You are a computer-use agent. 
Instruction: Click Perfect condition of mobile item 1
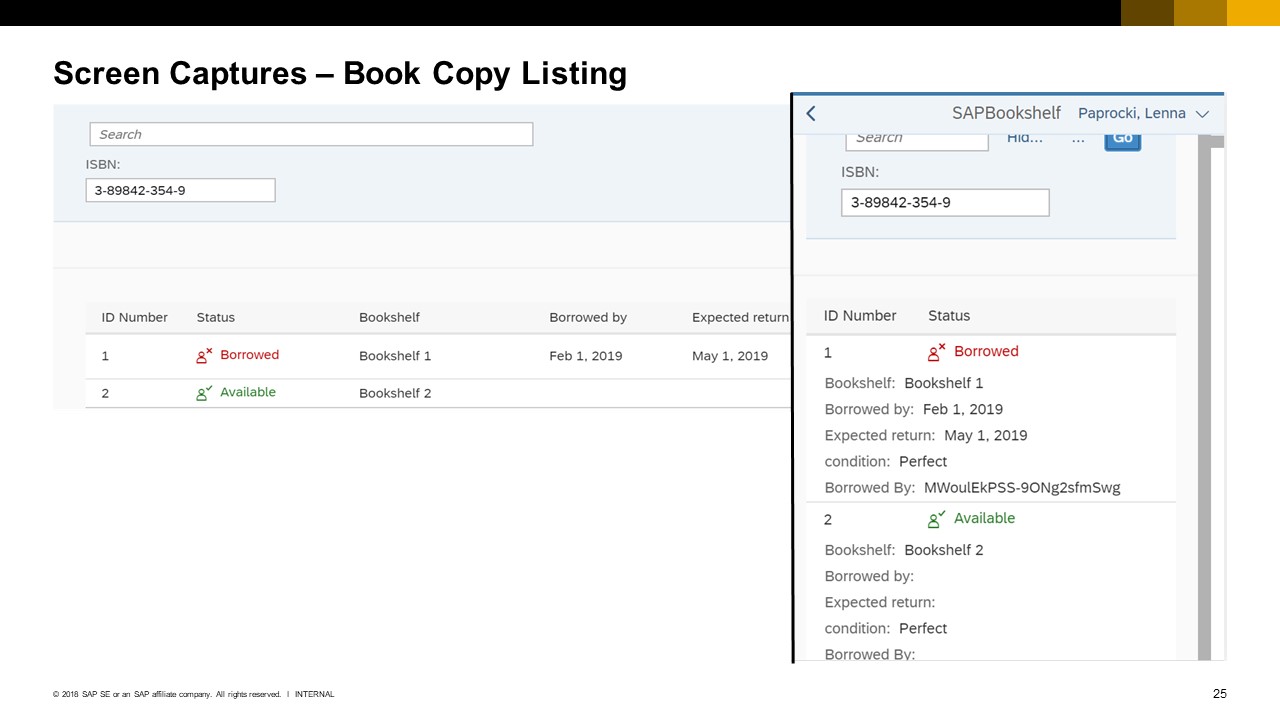(923, 461)
